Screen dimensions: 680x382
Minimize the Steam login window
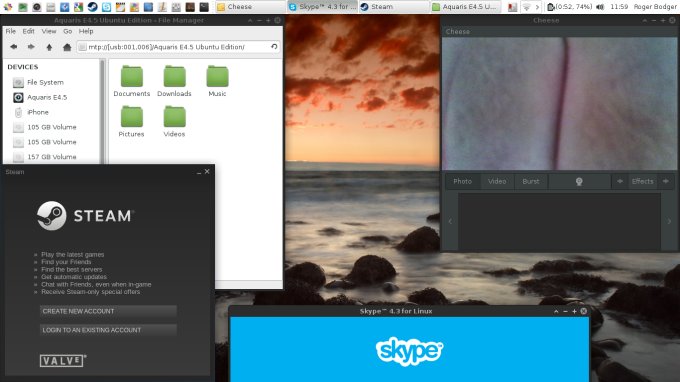click(199, 172)
